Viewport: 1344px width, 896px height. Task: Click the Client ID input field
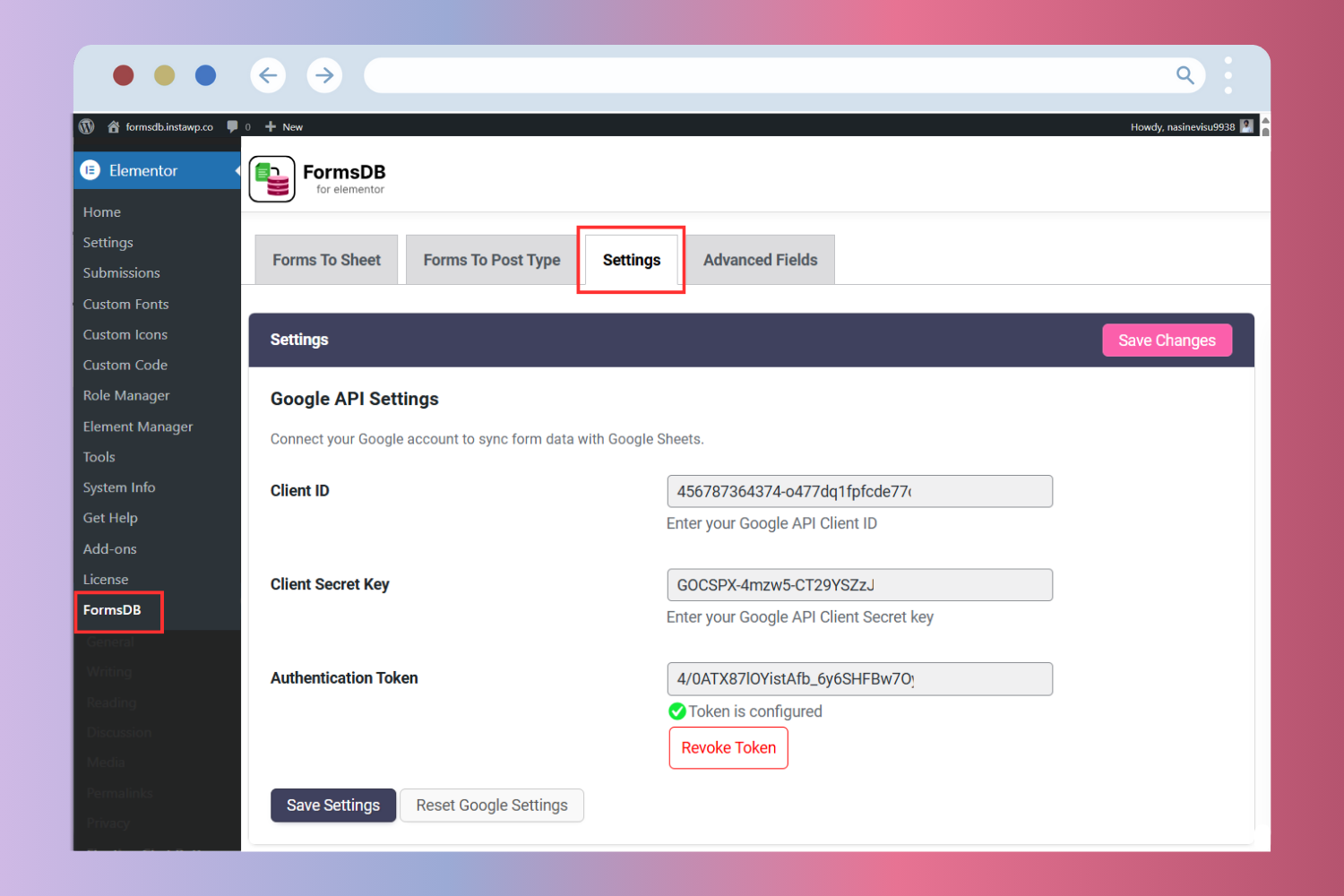point(859,491)
